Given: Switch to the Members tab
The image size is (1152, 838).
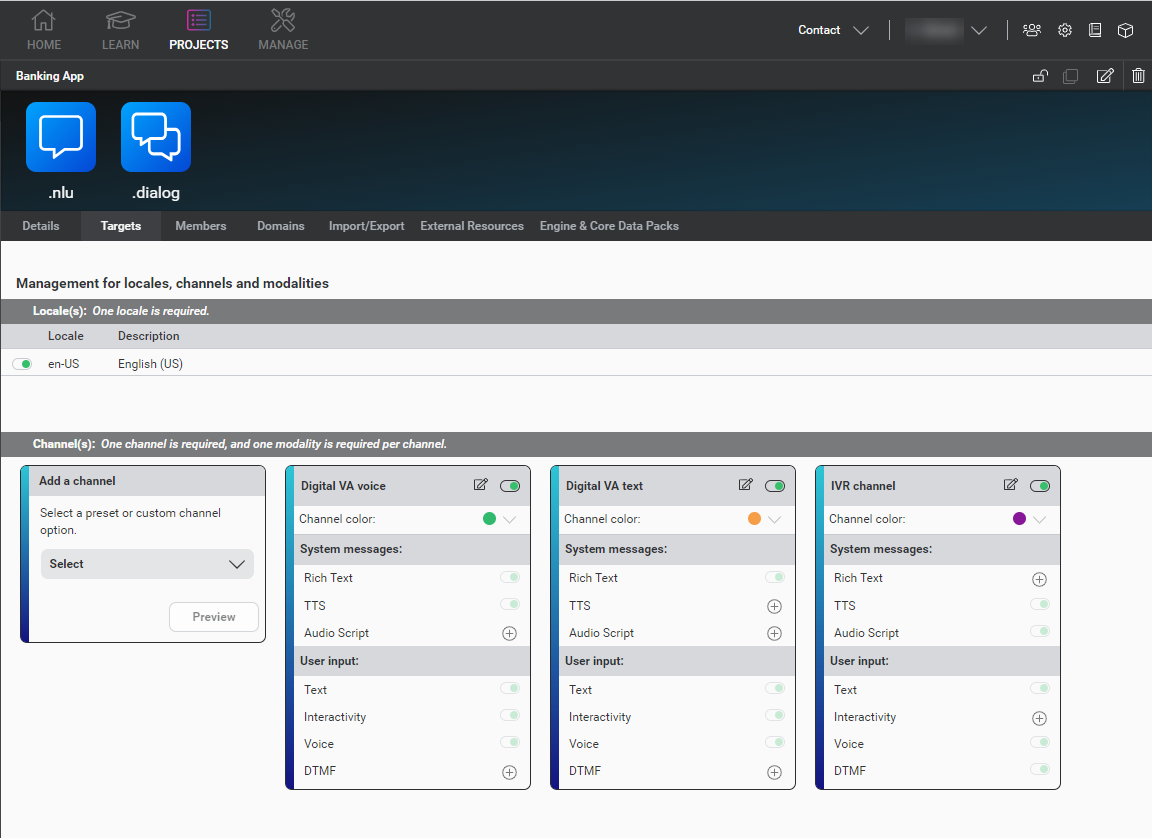Looking at the screenshot, I should tap(200, 226).
